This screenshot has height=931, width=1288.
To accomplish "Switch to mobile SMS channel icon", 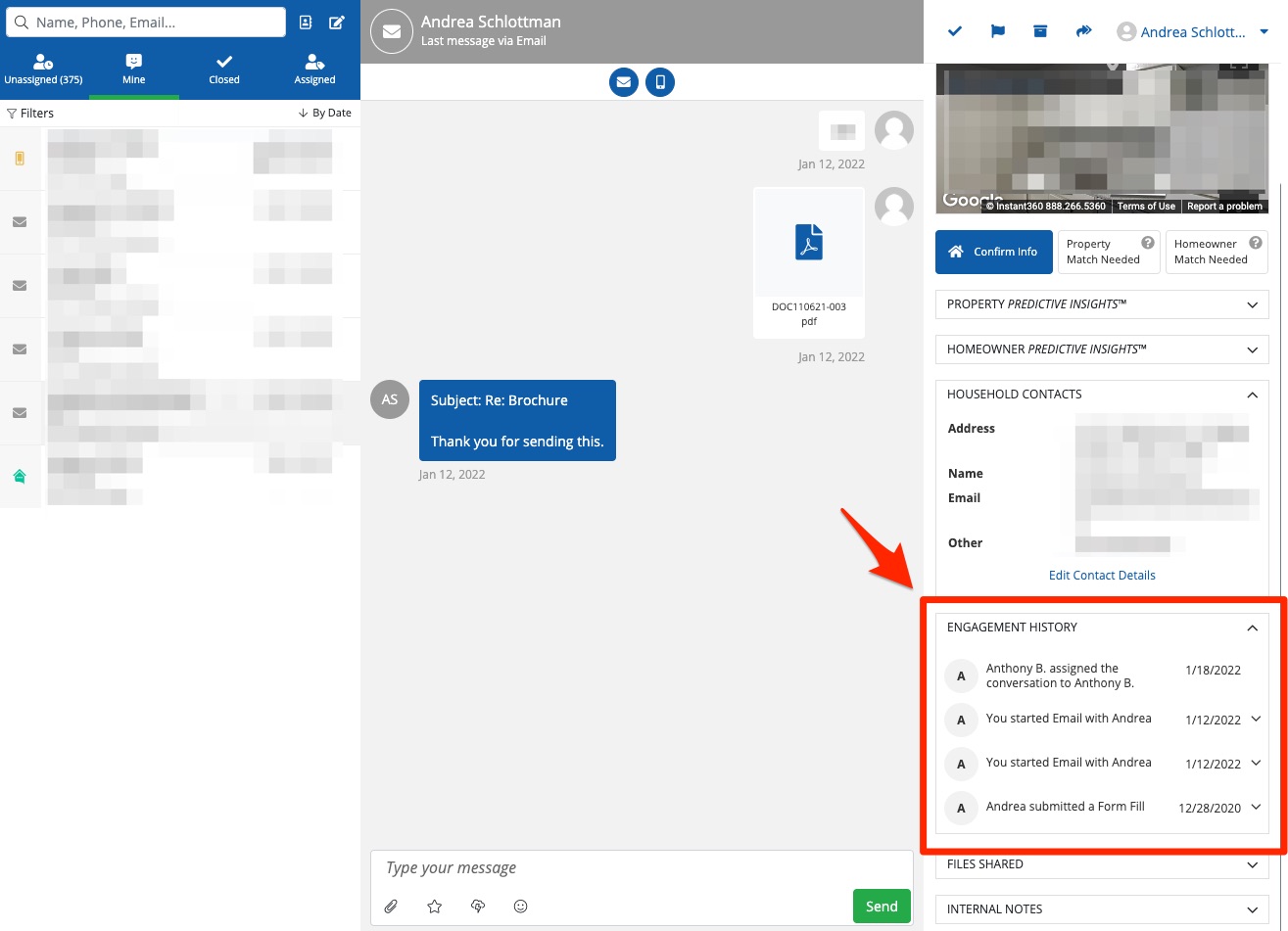I will (660, 82).
